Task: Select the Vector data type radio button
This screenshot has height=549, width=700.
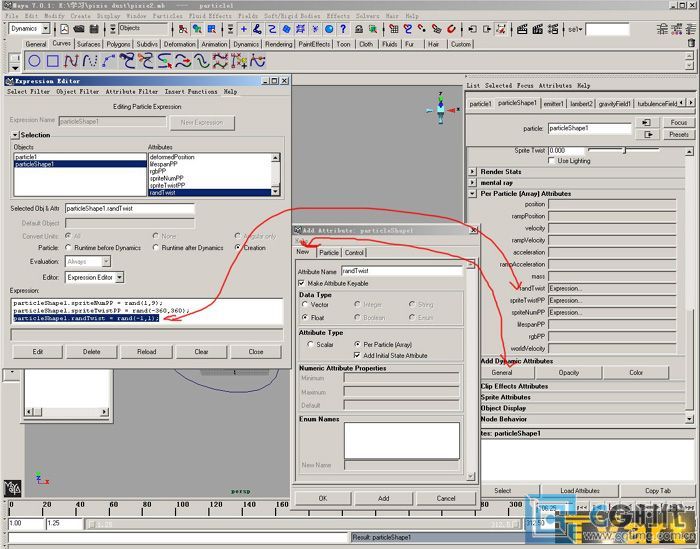Action: click(x=305, y=304)
